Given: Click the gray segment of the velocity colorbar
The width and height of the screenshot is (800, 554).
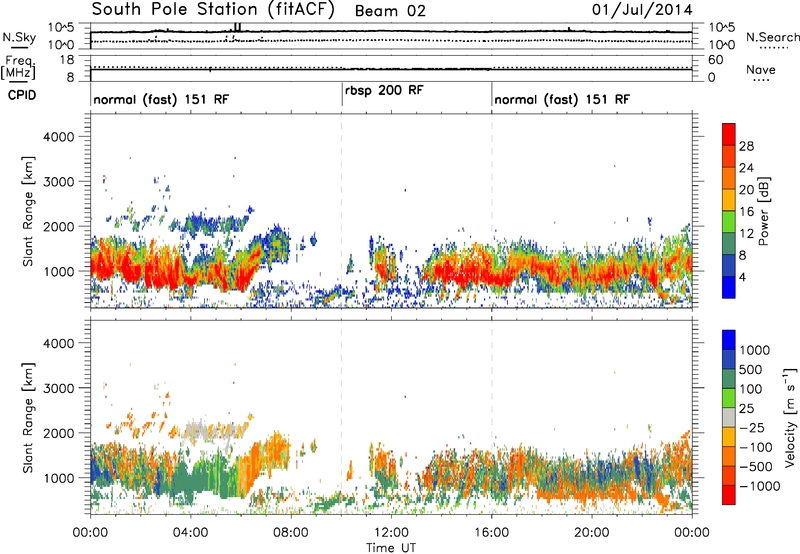Looking at the screenshot, I should [729, 417].
